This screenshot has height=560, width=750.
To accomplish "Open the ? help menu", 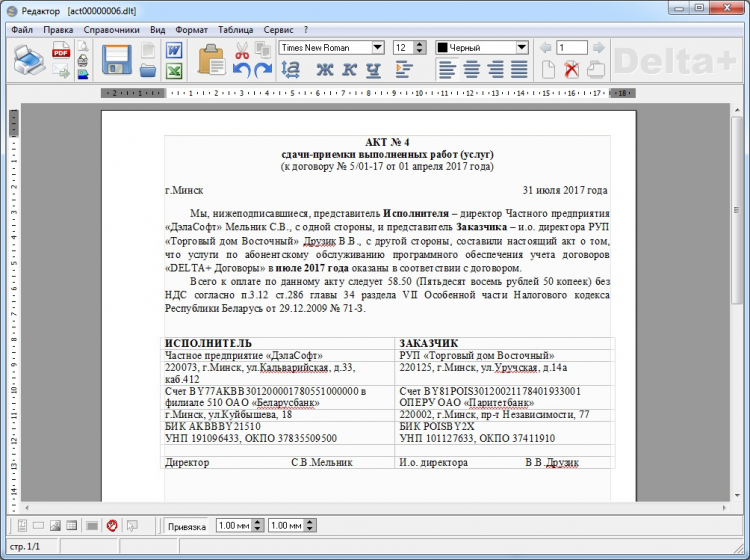I will tap(306, 30).
